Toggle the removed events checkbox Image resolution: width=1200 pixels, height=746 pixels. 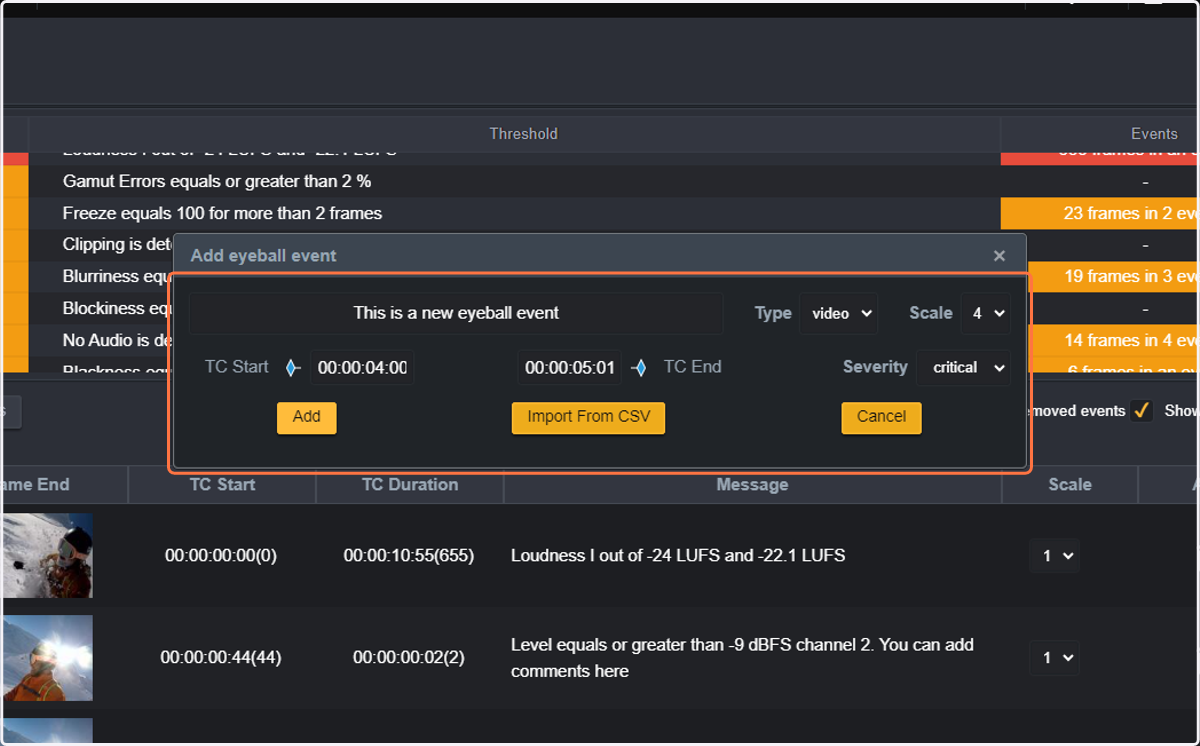point(1141,410)
